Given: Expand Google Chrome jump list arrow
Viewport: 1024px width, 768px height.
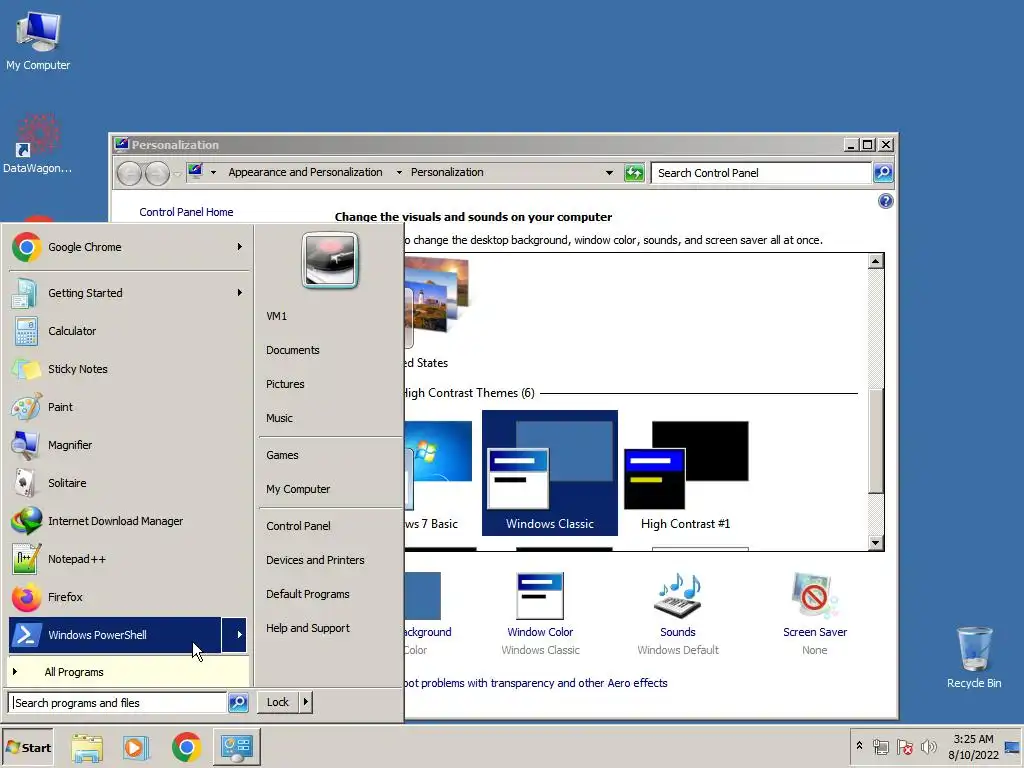Looking at the screenshot, I should (x=240, y=247).
